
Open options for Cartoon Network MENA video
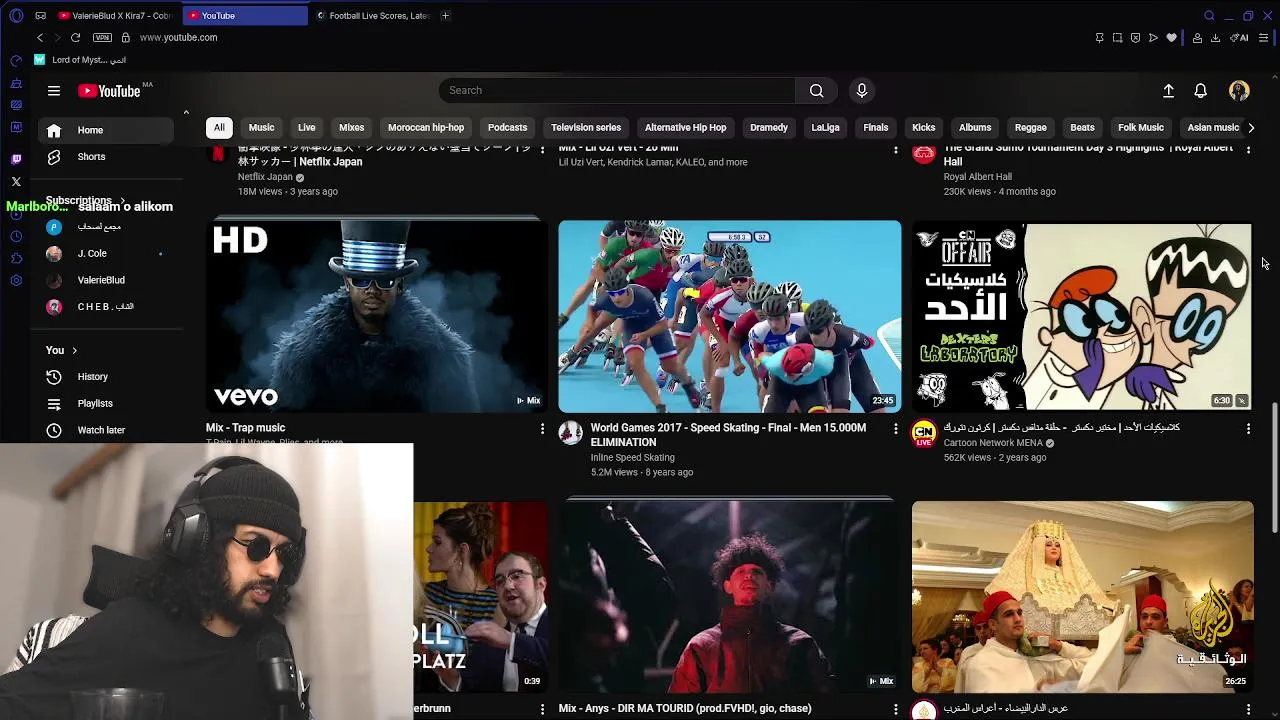pyautogui.click(x=1248, y=429)
